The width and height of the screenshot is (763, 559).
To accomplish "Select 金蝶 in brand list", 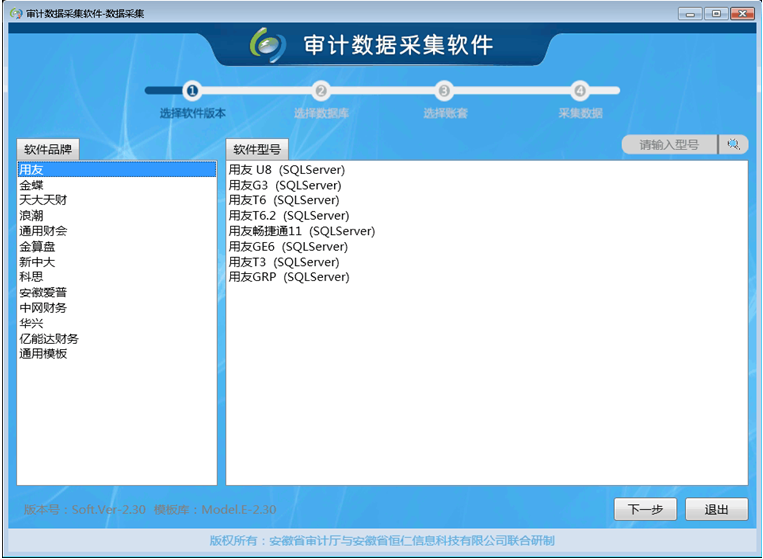I will [x=117, y=185].
